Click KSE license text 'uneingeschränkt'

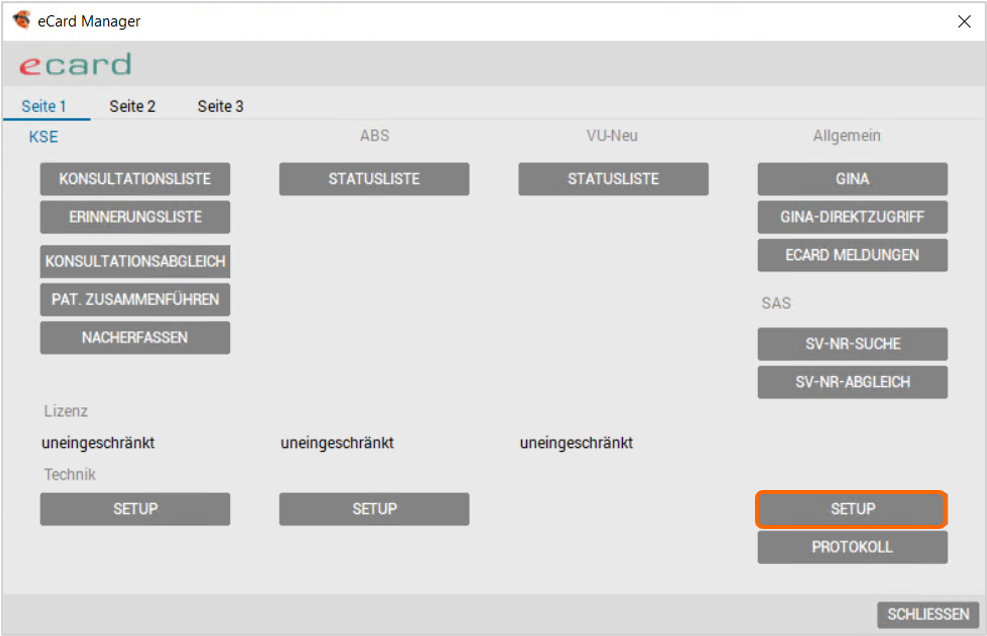(98, 443)
